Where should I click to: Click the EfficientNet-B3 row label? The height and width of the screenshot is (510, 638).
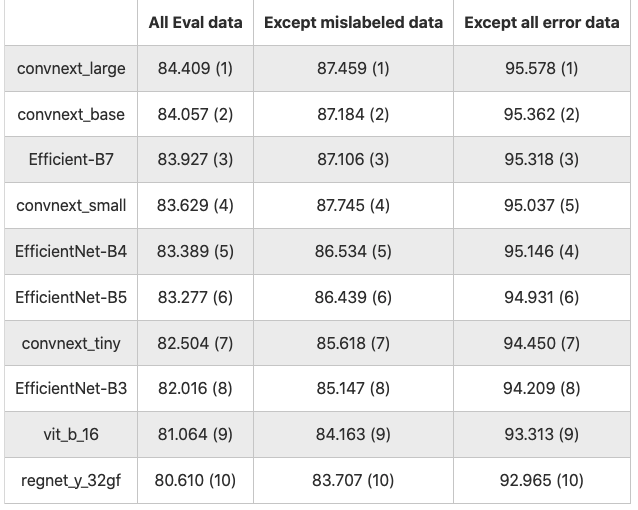click(71, 389)
